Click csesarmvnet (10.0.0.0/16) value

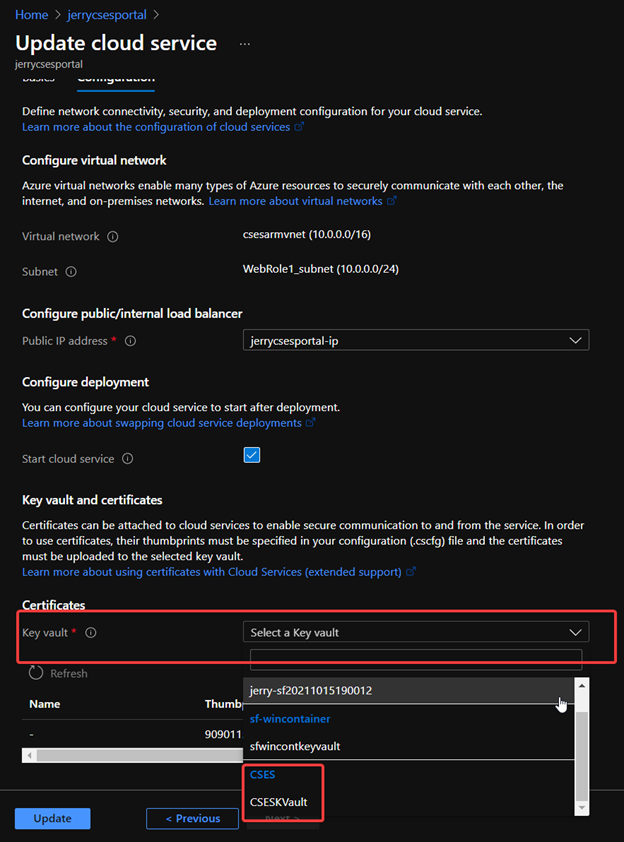(307, 234)
